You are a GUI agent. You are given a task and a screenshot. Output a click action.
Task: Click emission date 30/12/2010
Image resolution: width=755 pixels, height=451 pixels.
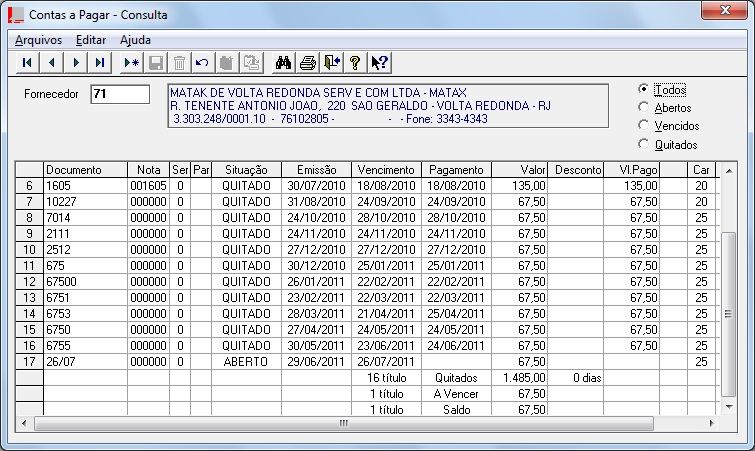pos(316,266)
